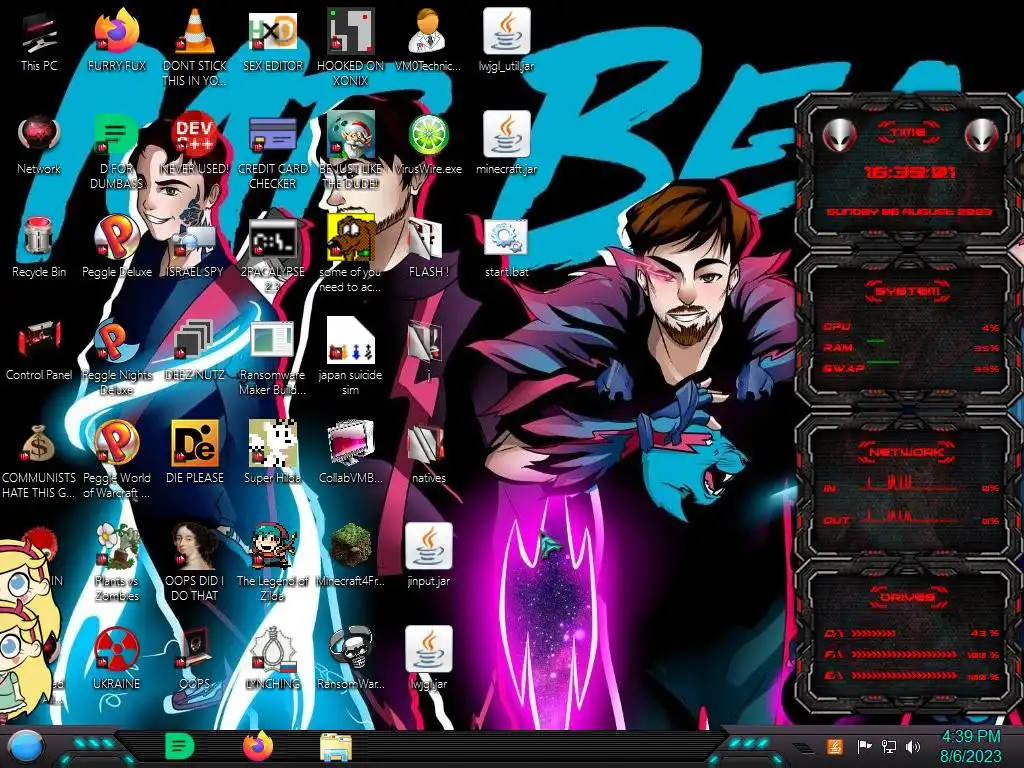Select the COMMUNISTS HATE THIS G... icon
Screen dimensions: 1024x768
click(x=39, y=461)
